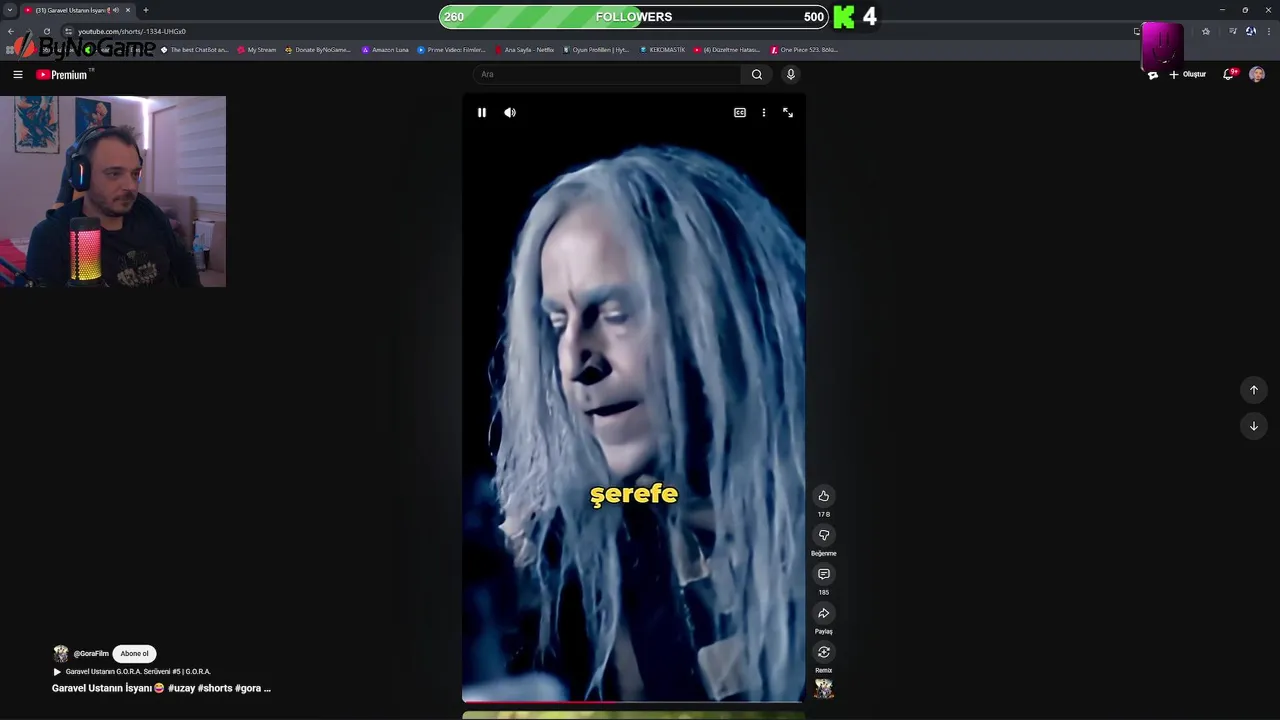
Task: Open the Chrome profile avatar
Action: click(x=1251, y=31)
